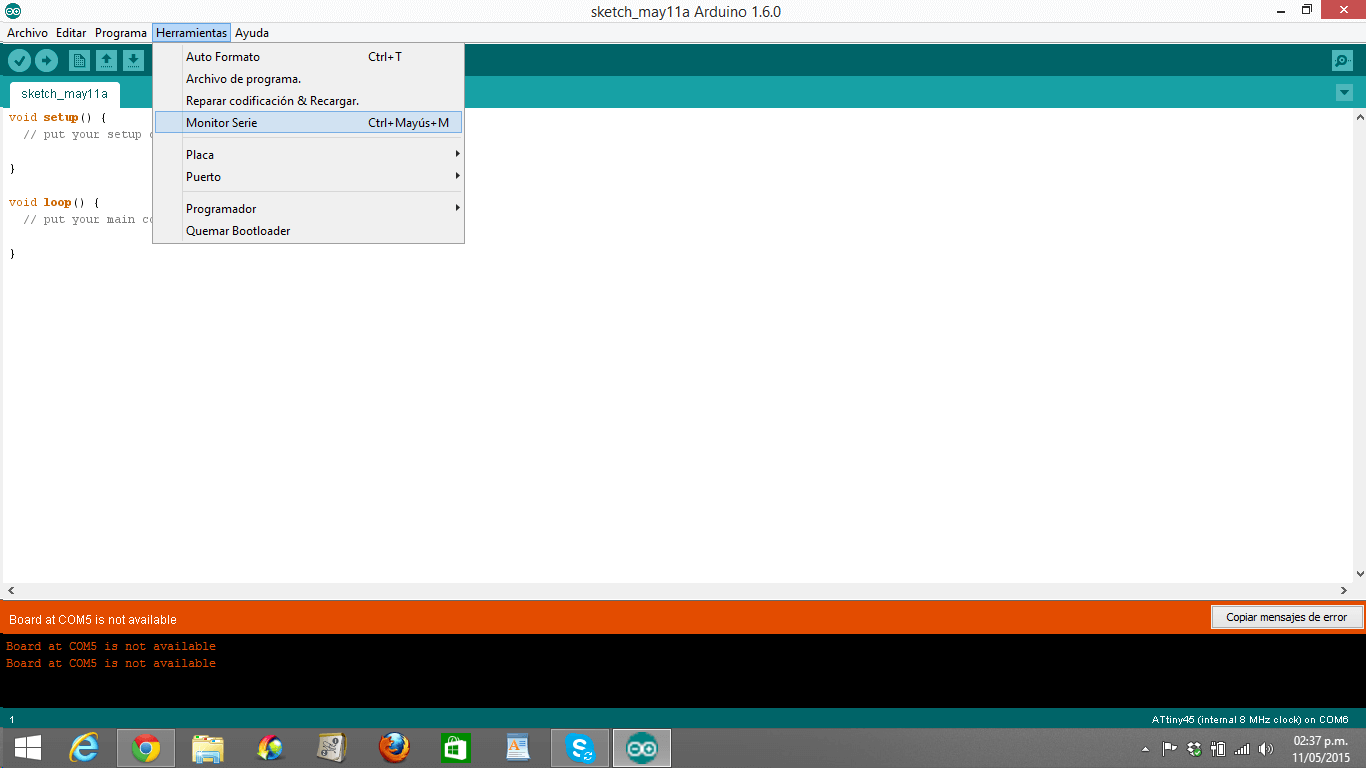Open the Windows Start button
The image size is (1366, 768).
click(x=28, y=748)
